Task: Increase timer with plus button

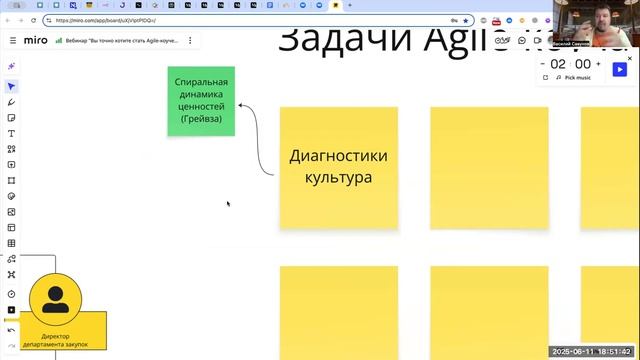Action: pyautogui.click(x=598, y=64)
